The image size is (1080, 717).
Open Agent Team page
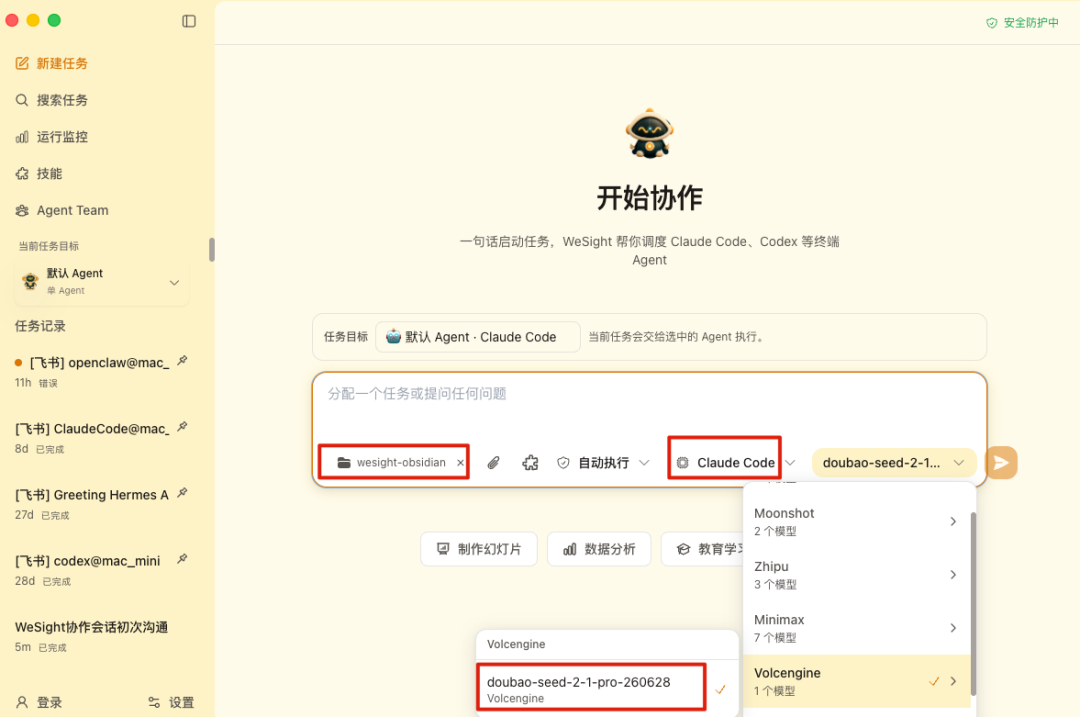(x=62, y=210)
